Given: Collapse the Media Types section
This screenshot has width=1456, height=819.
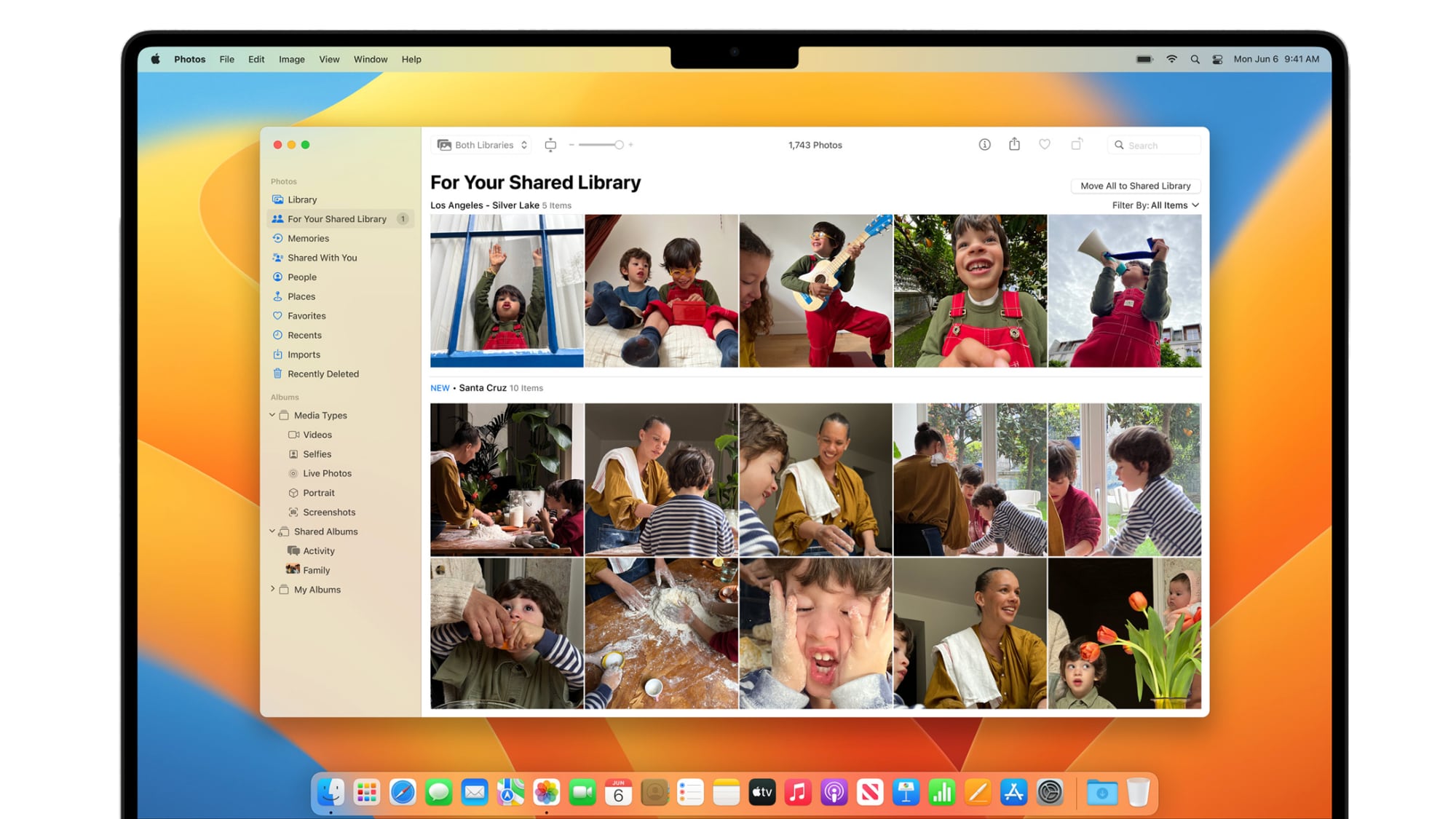Looking at the screenshot, I should point(273,415).
